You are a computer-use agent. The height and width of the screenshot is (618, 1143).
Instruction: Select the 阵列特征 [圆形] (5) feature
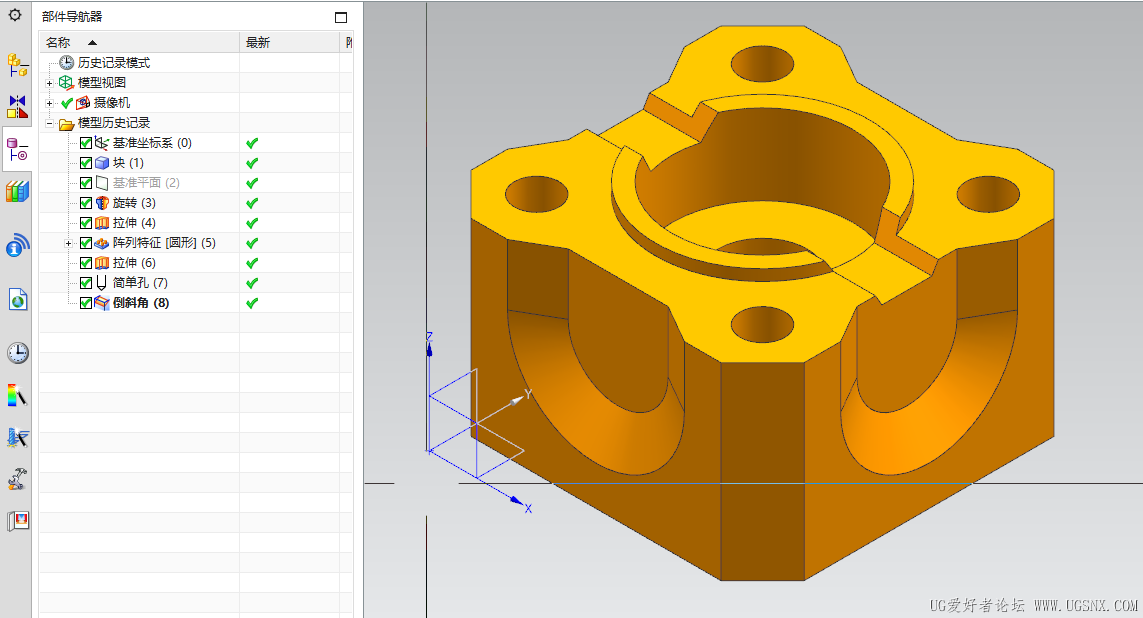pyautogui.click(x=164, y=243)
